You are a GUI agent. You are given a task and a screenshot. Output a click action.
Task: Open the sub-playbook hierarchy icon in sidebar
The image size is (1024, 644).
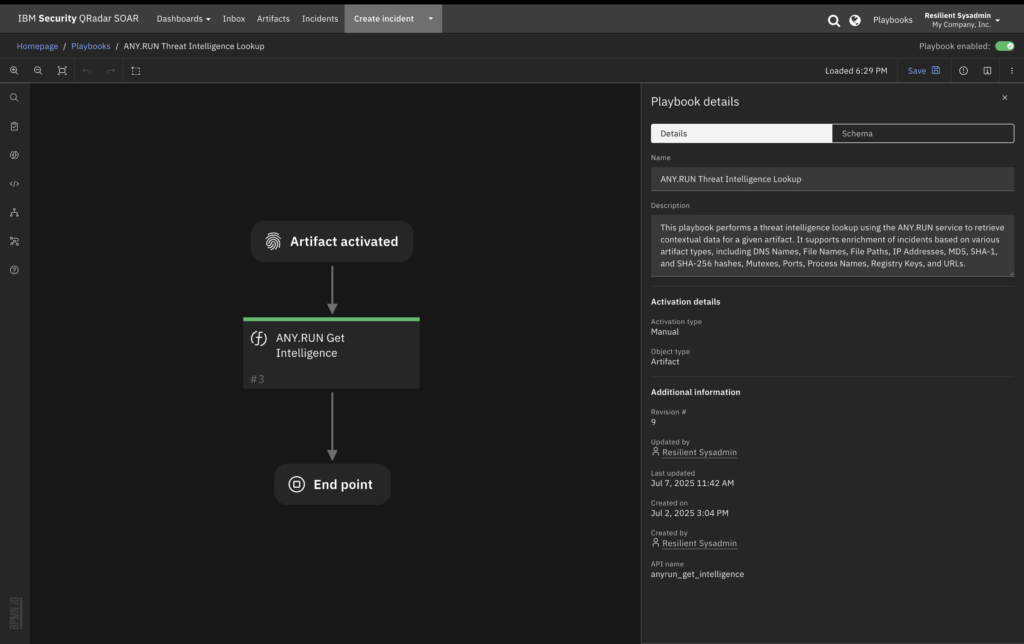(x=14, y=213)
